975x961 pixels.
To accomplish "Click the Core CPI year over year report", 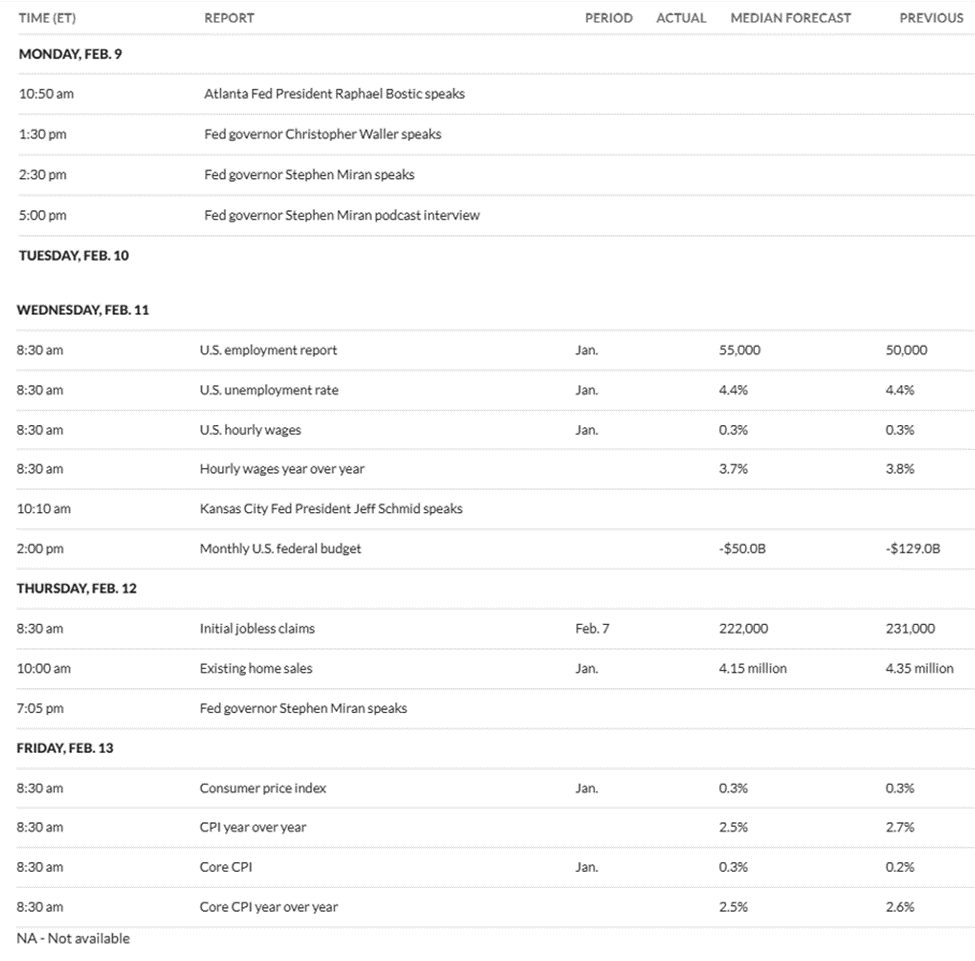I will pos(268,907).
